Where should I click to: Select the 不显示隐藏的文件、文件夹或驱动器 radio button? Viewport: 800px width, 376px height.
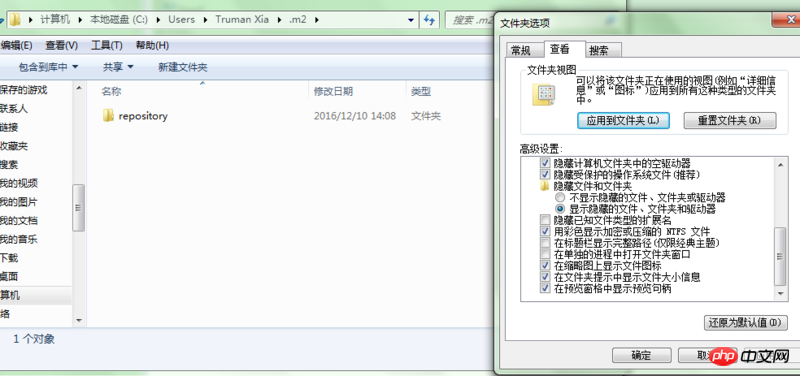(x=560, y=197)
